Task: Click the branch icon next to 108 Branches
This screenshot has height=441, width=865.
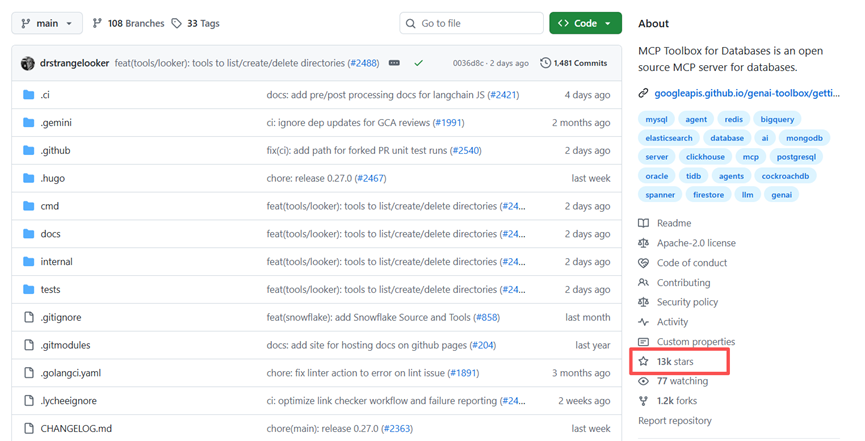Action: [x=97, y=23]
